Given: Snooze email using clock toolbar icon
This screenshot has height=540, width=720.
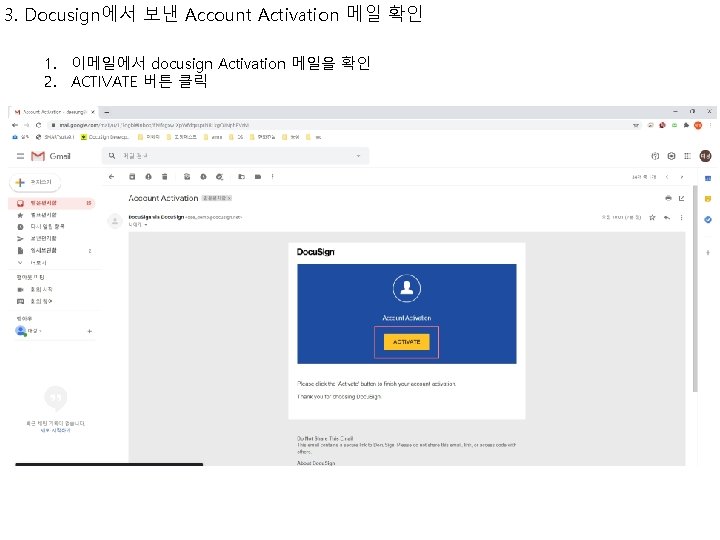Looking at the screenshot, I should tap(203, 176).
